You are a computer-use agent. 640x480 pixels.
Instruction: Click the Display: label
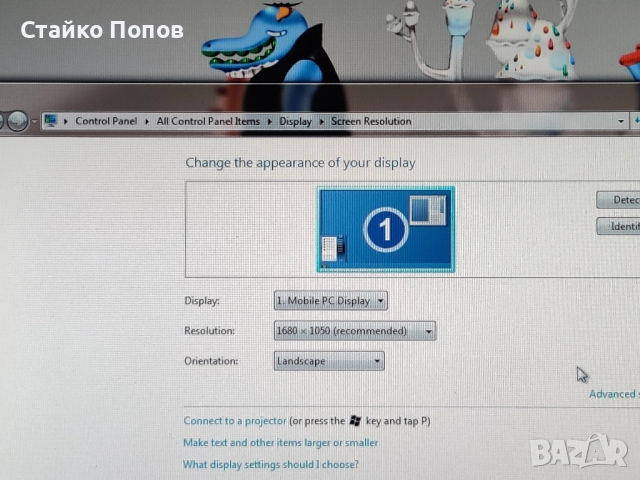point(202,301)
